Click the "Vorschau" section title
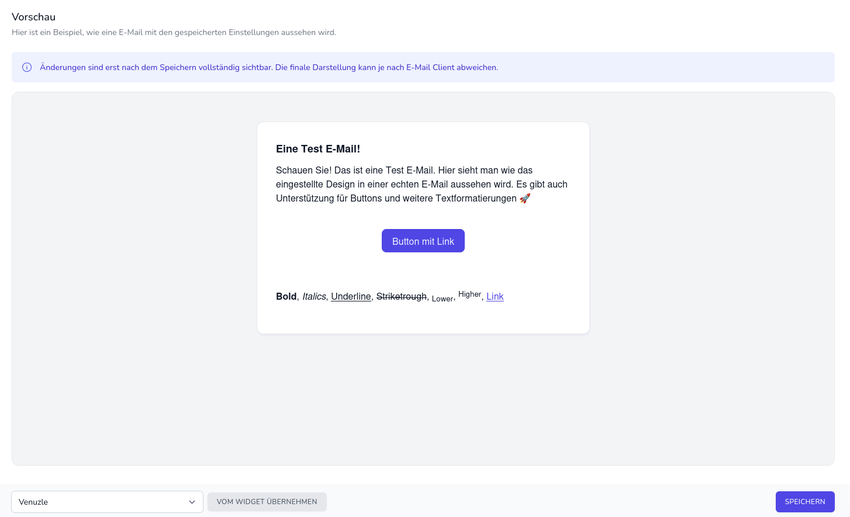The height and width of the screenshot is (517, 850). pyautogui.click(x=34, y=17)
